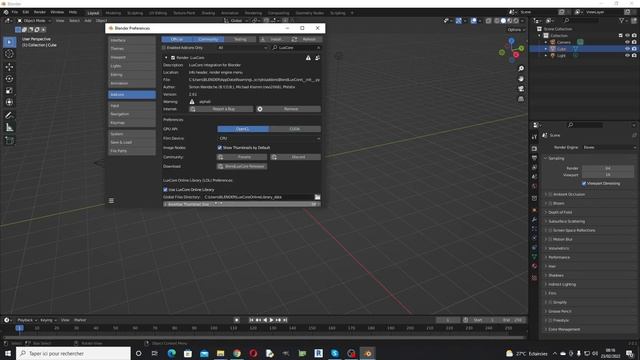This screenshot has width=640, height=360.
Task: Hide the Cube object in Outliner
Action: coord(627,49)
